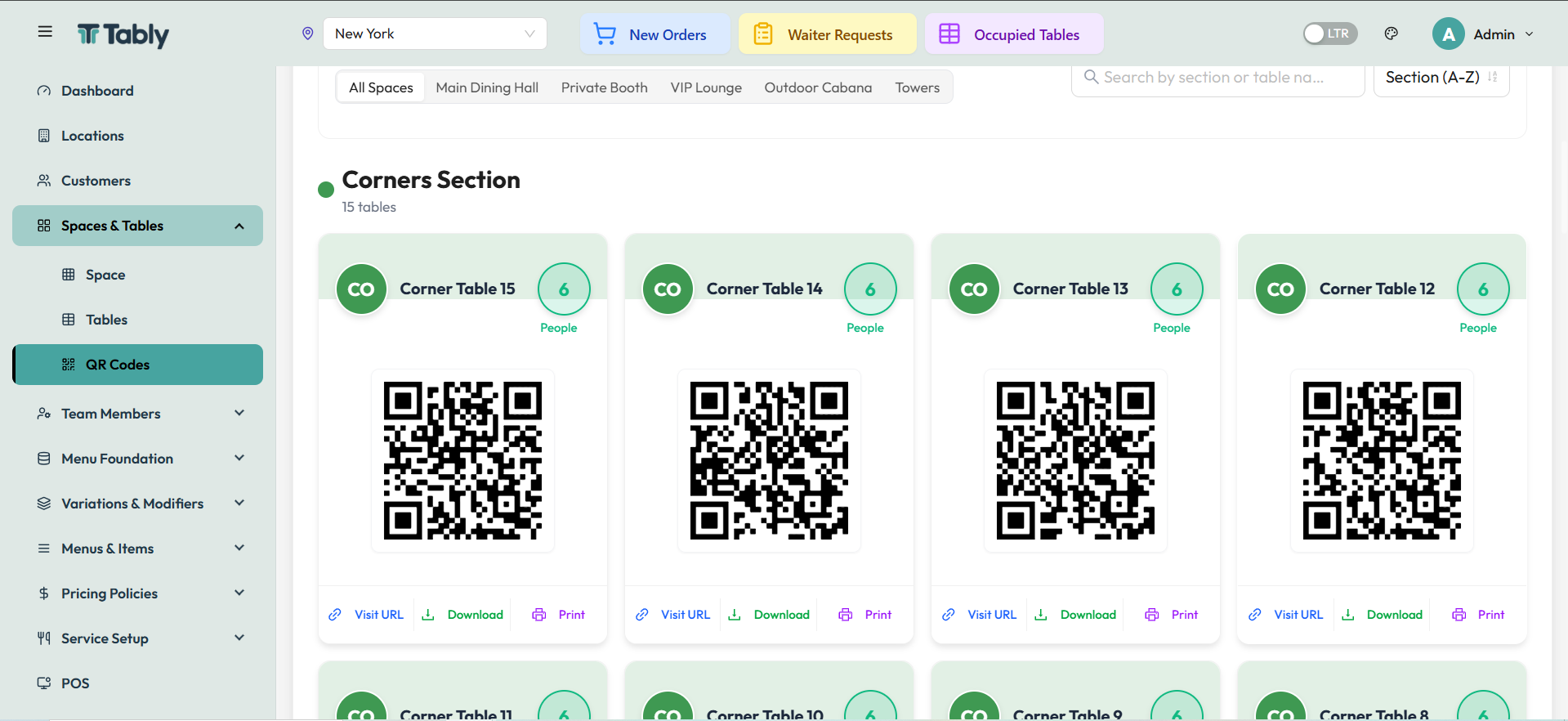Click the 6 People badge on Corner Table 12
The height and width of the screenshot is (721, 1568).
[1483, 289]
